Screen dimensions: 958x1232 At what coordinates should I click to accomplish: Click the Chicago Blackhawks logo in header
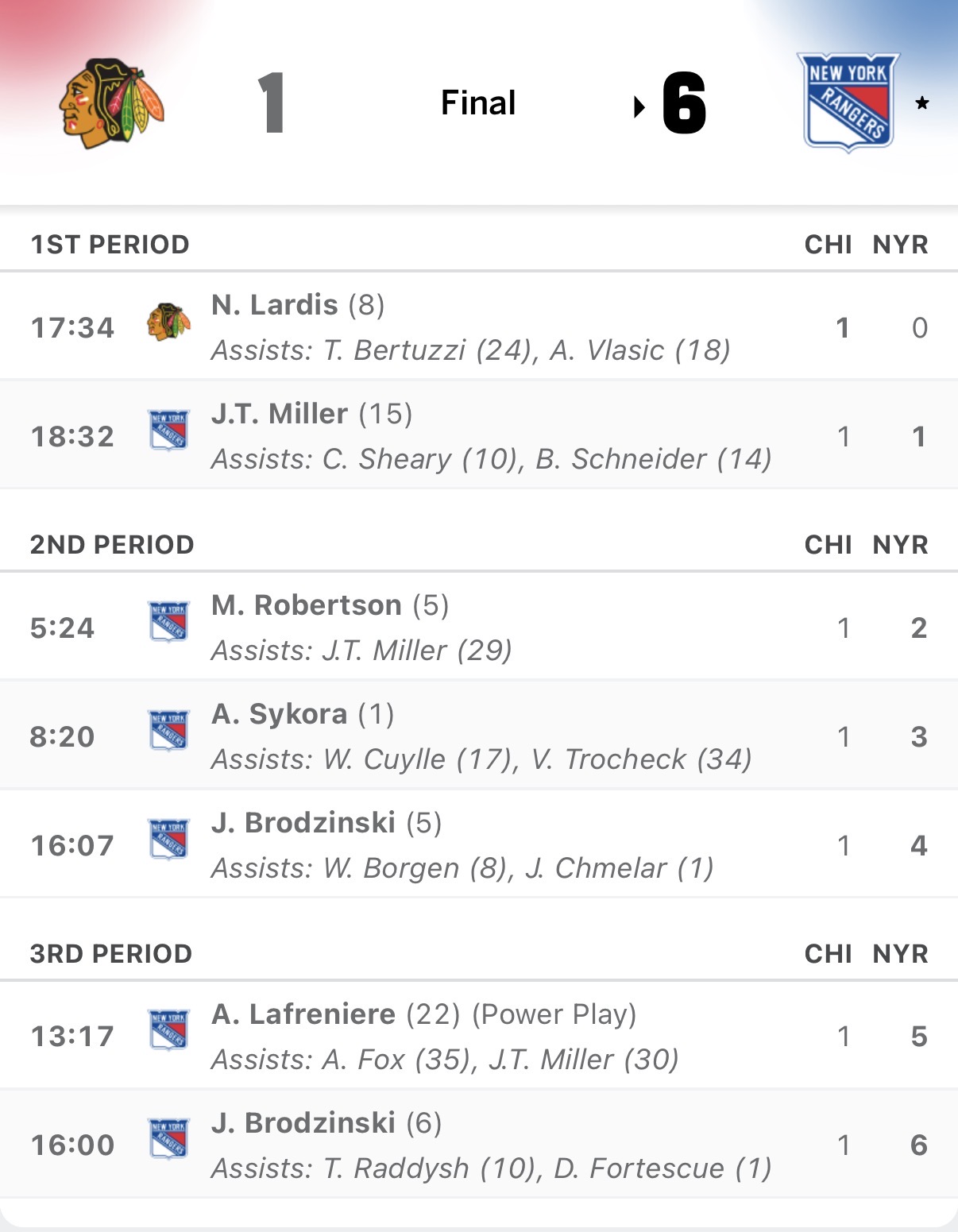(111, 102)
